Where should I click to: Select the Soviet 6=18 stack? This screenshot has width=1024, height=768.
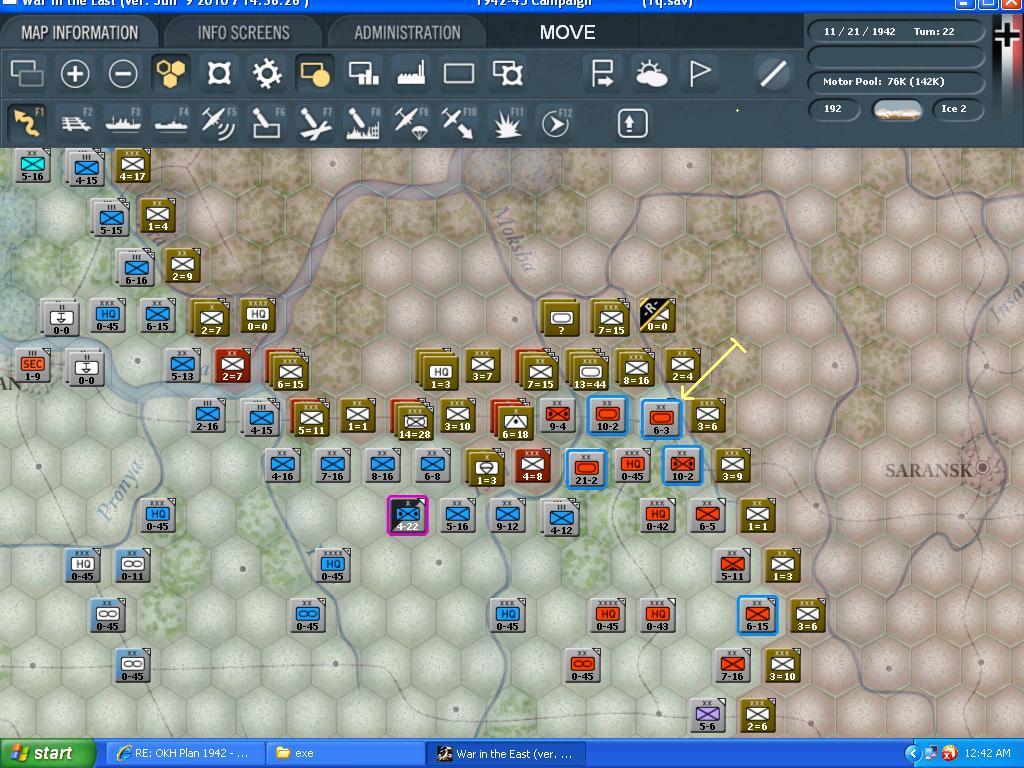[513, 419]
